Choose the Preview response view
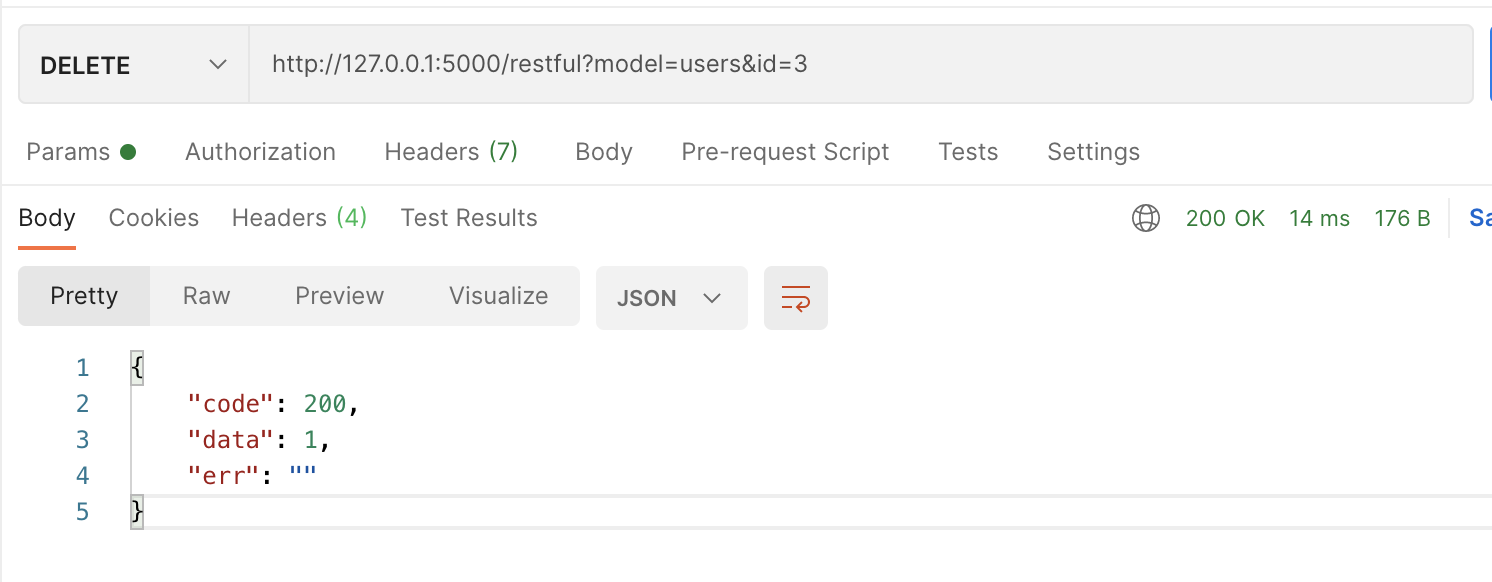The height and width of the screenshot is (582, 1492). (339, 296)
